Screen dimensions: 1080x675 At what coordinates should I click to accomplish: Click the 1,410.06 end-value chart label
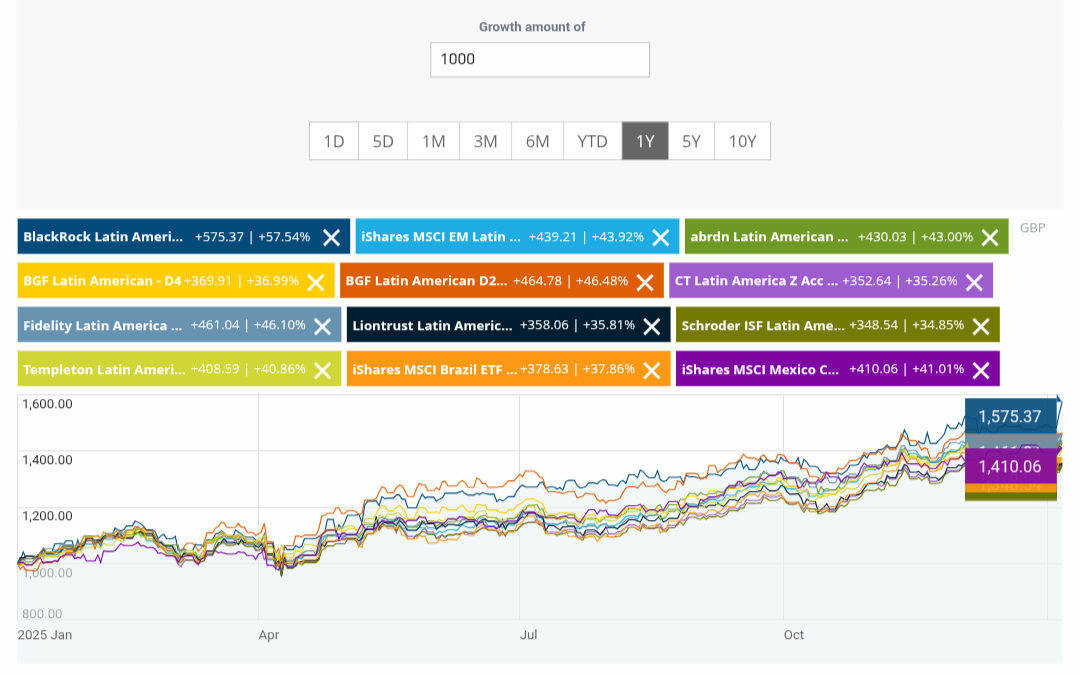click(1010, 466)
